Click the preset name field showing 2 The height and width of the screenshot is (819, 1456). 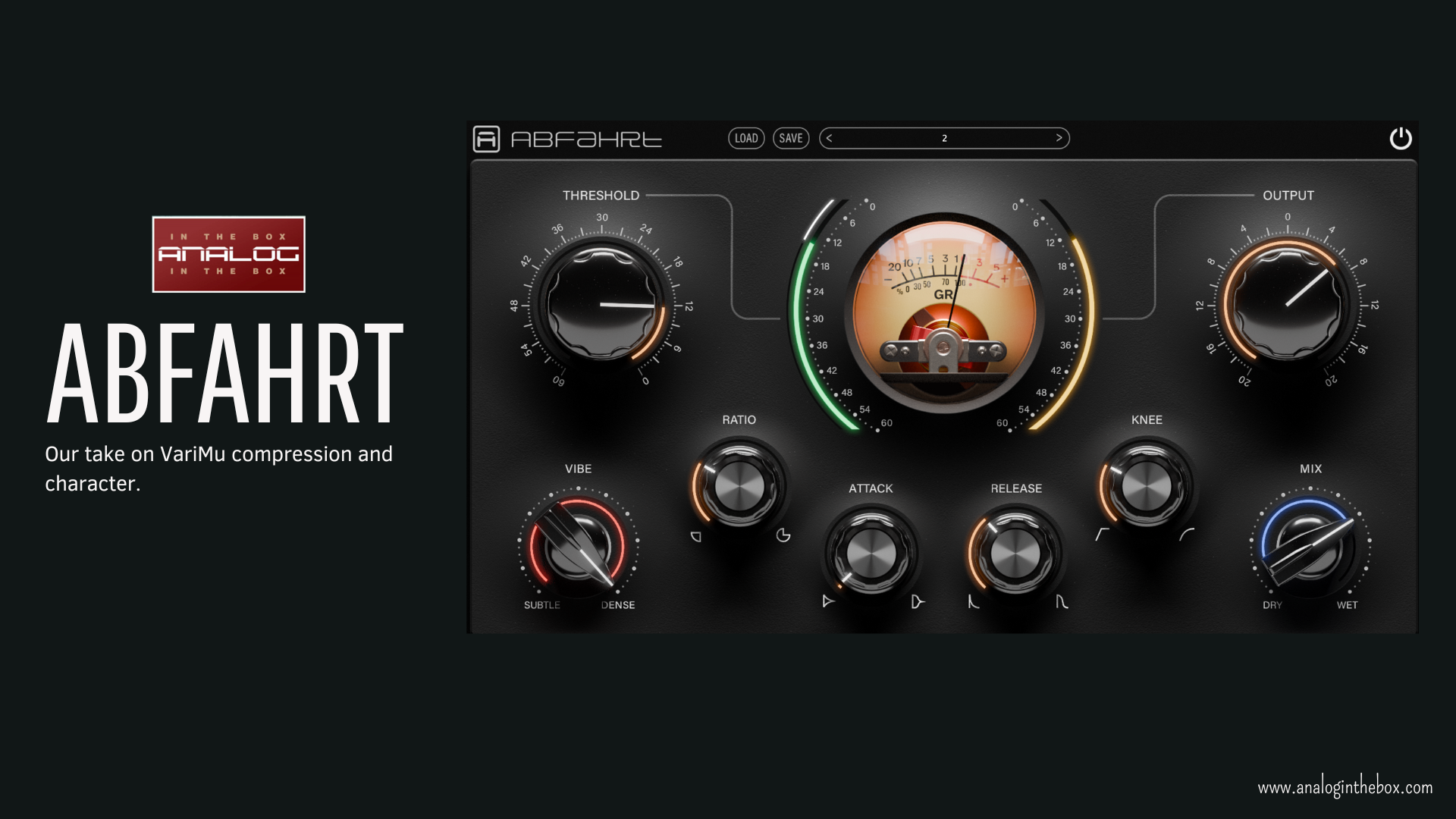pyautogui.click(x=944, y=138)
